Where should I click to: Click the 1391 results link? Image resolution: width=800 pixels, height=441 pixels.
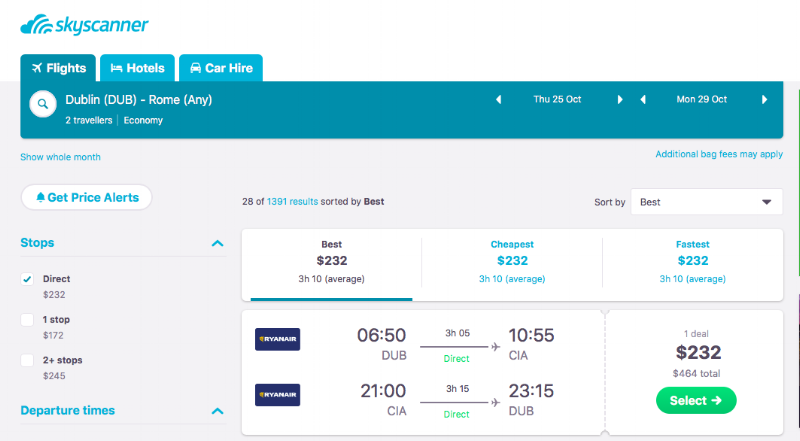292,202
